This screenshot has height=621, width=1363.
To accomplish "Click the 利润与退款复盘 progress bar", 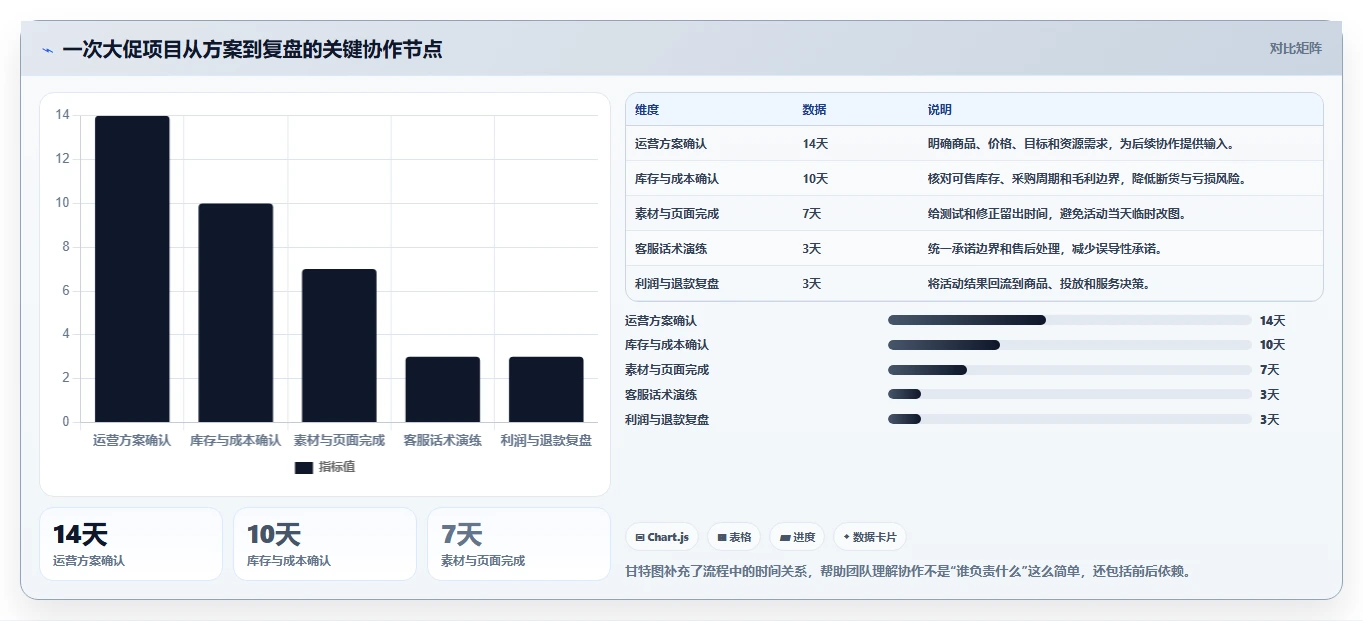I will [1069, 420].
